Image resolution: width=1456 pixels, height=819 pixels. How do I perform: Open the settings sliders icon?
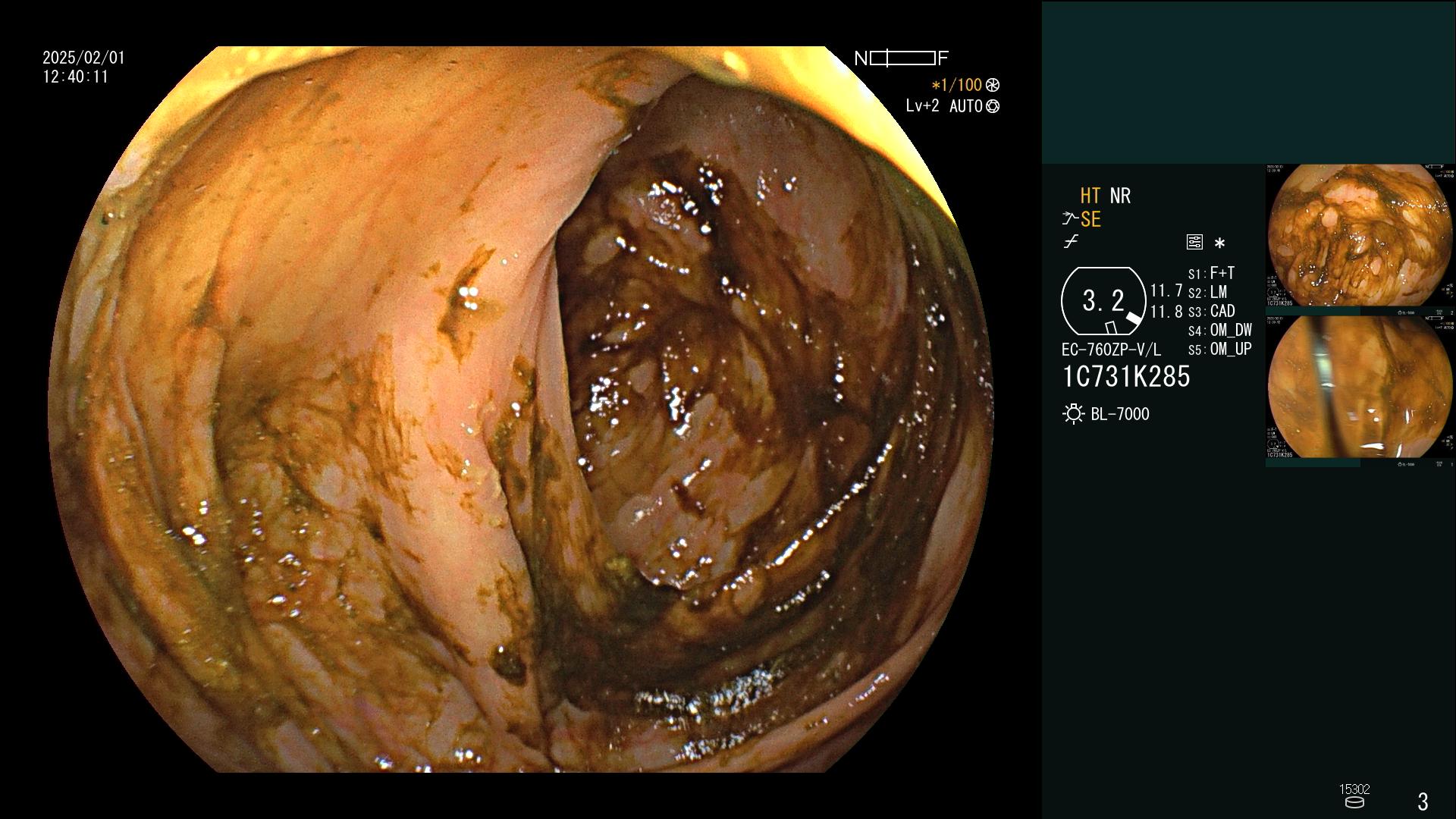1194,243
